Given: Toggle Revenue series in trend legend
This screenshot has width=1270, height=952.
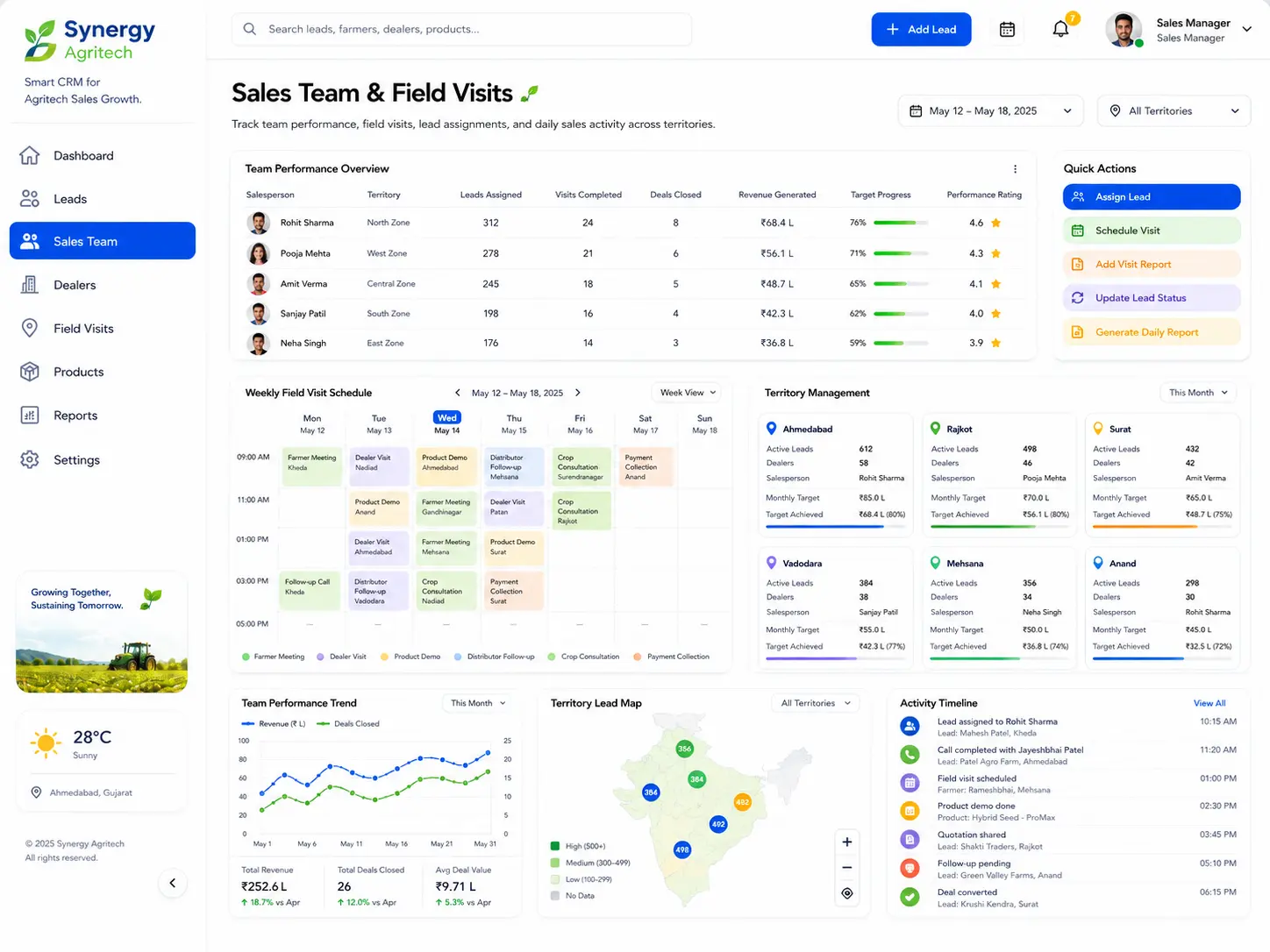Looking at the screenshot, I should point(274,724).
